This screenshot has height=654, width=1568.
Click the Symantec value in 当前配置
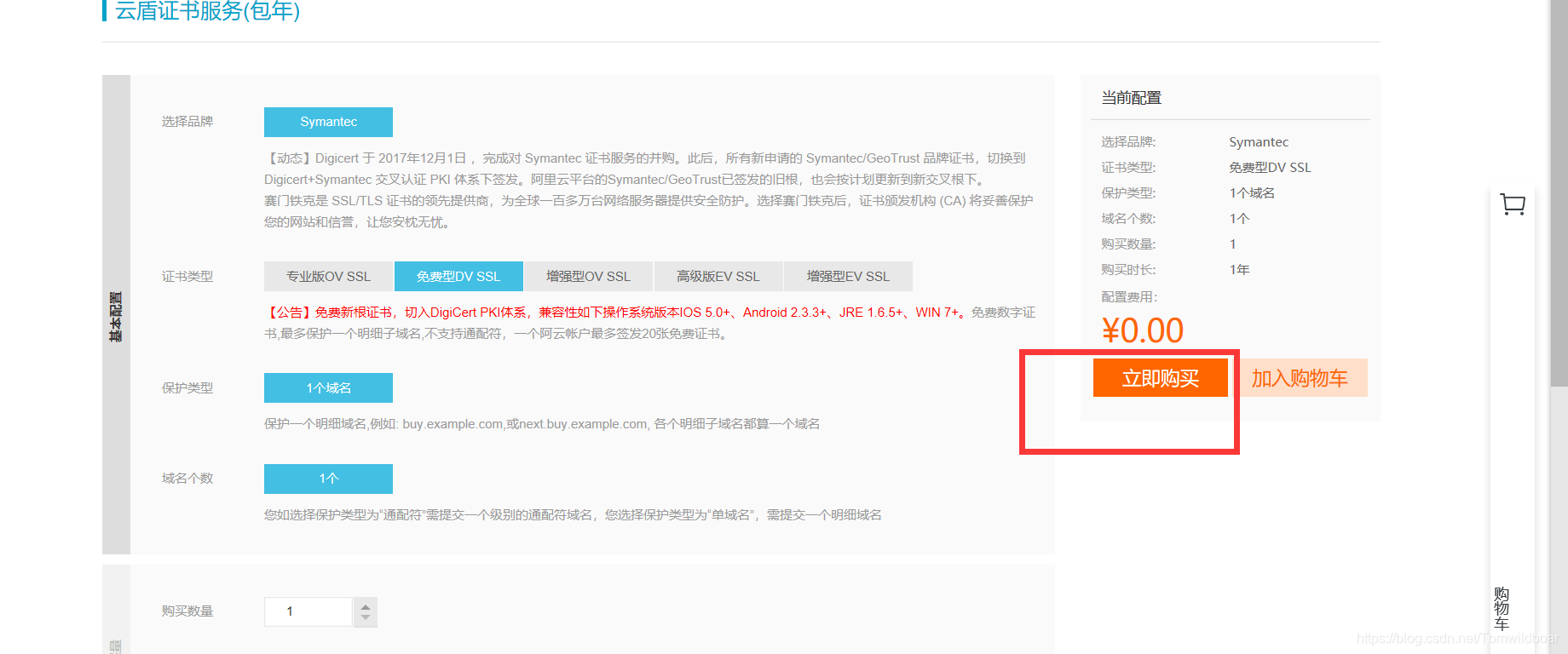1259,142
